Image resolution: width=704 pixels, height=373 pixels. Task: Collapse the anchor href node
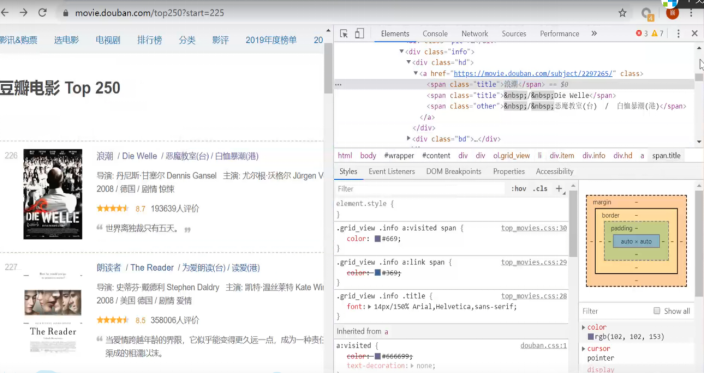point(416,73)
